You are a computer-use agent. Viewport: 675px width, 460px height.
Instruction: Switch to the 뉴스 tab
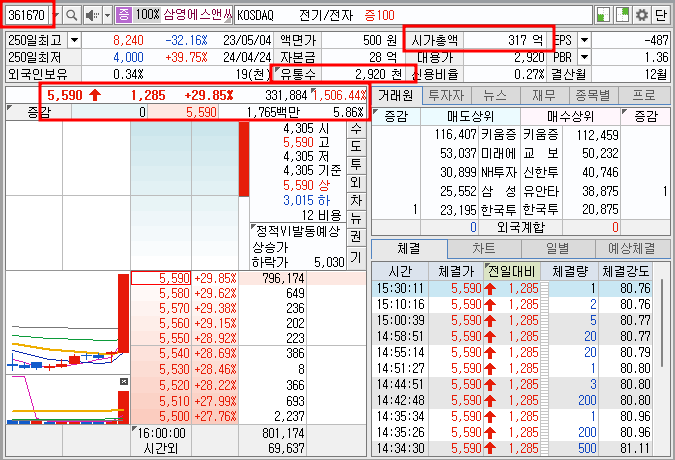[x=495, y=96]
